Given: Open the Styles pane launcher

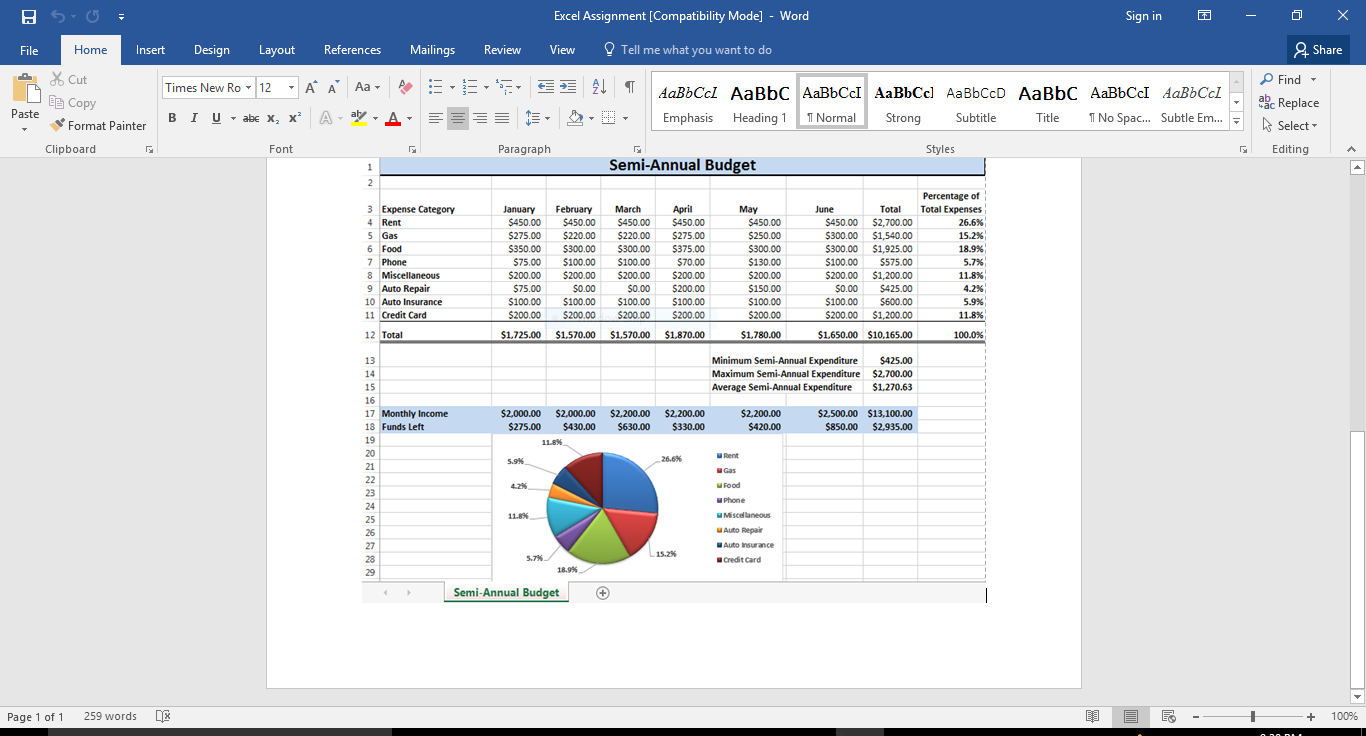Looking at the screenshot, I should [x=1243, y=149].
